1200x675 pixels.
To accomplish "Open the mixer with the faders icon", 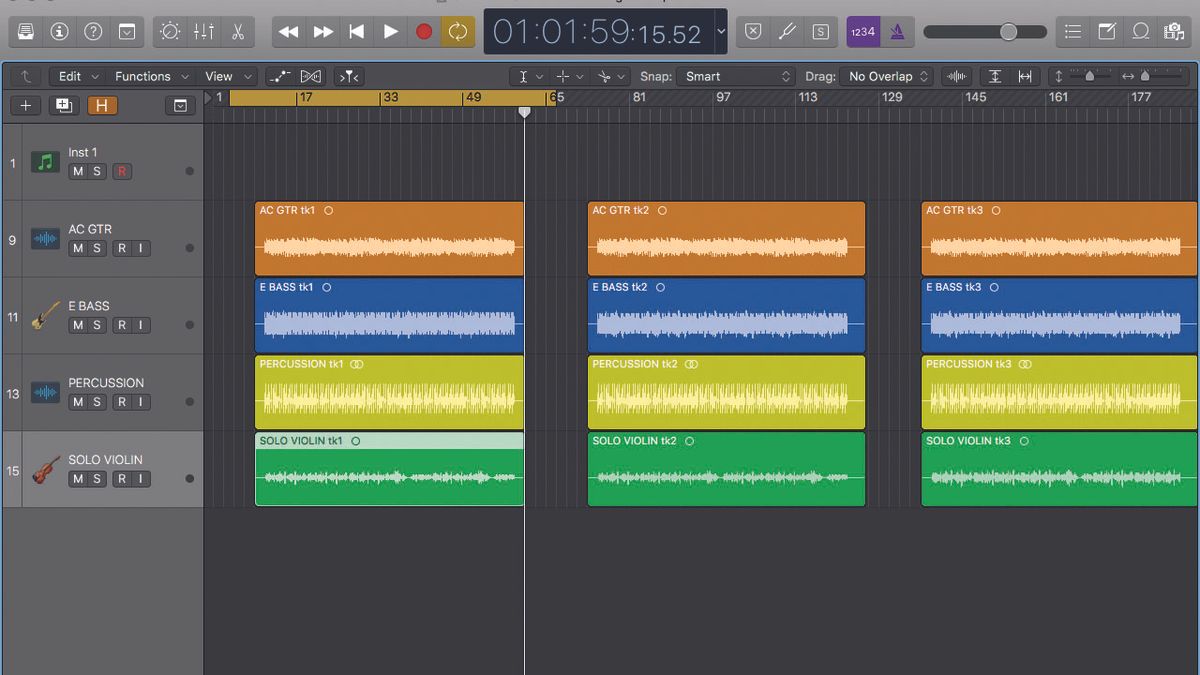I will [203, 31].
